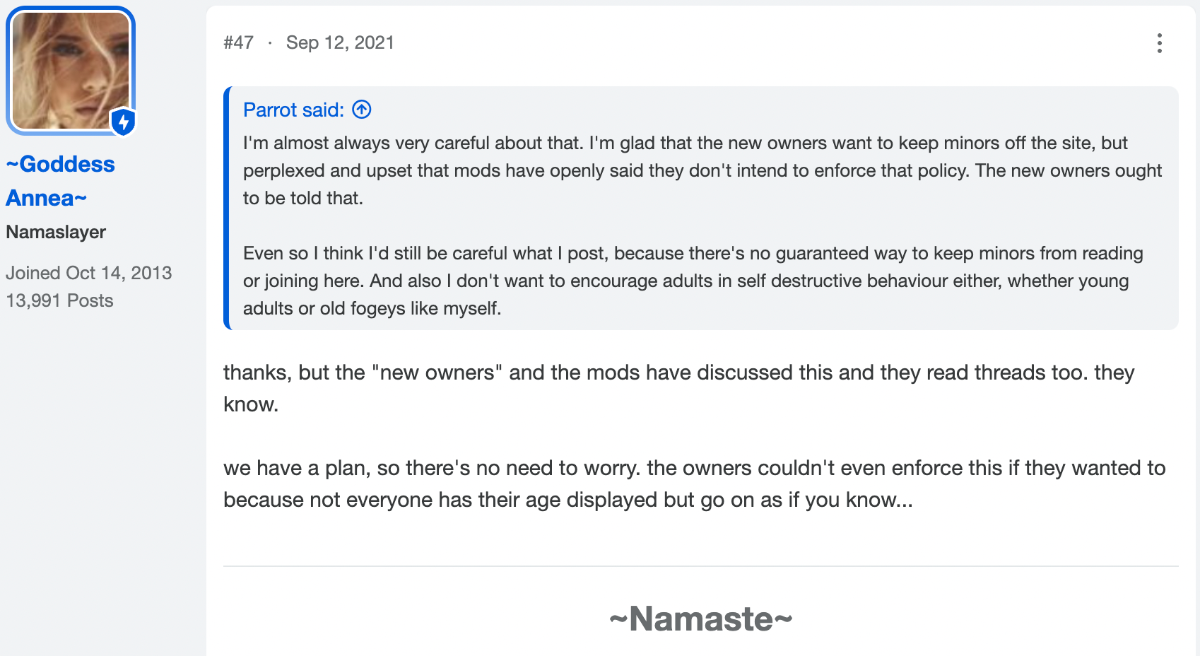Click the blue left border of the quote block
The width and height of the screenshot is (1200, 656).
click(x=227, y=208)
